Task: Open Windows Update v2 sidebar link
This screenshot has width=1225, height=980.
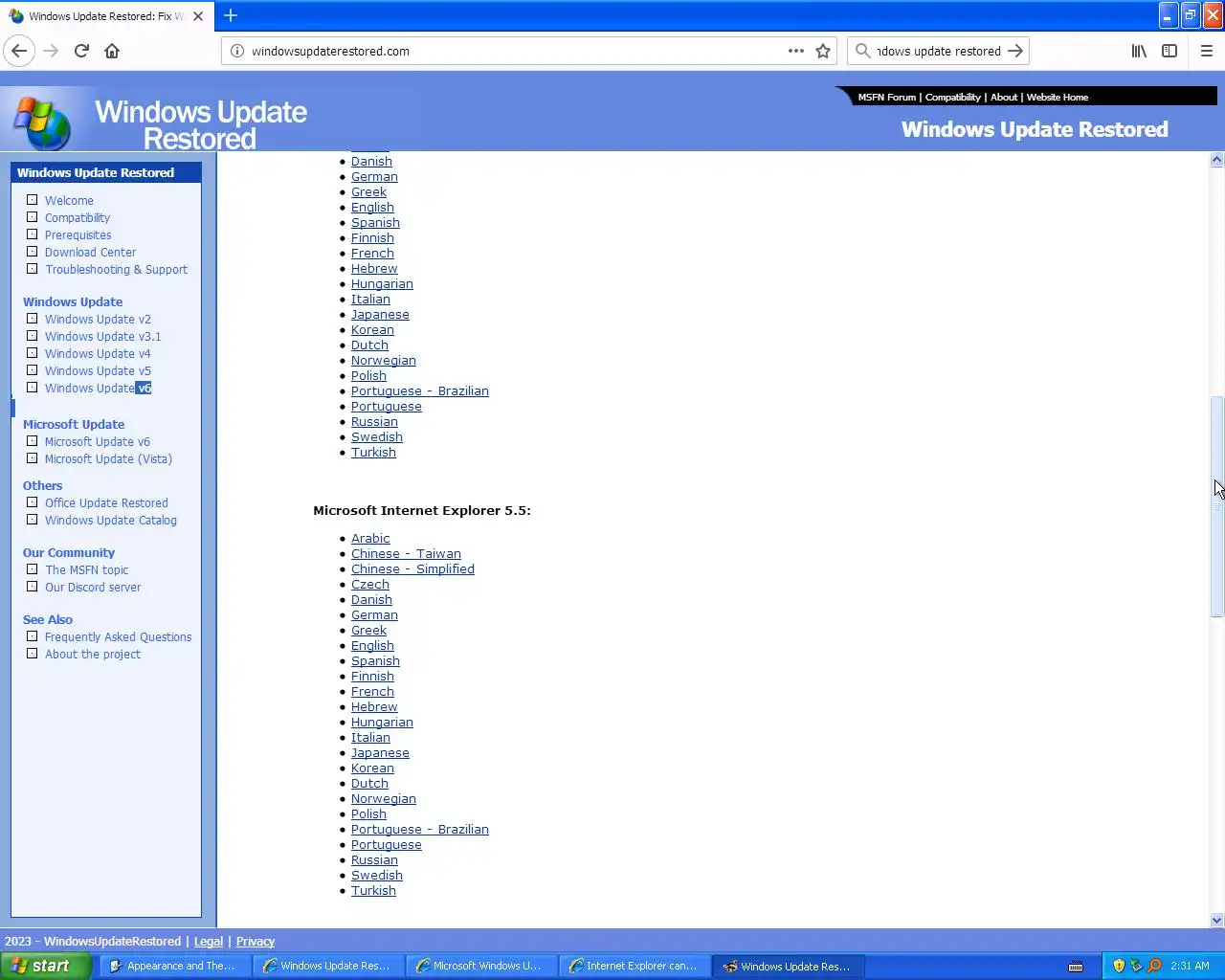Action: (98, 319)
